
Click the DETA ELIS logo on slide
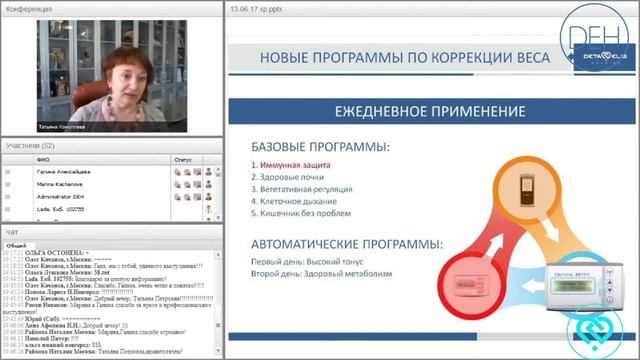point(604,57)
